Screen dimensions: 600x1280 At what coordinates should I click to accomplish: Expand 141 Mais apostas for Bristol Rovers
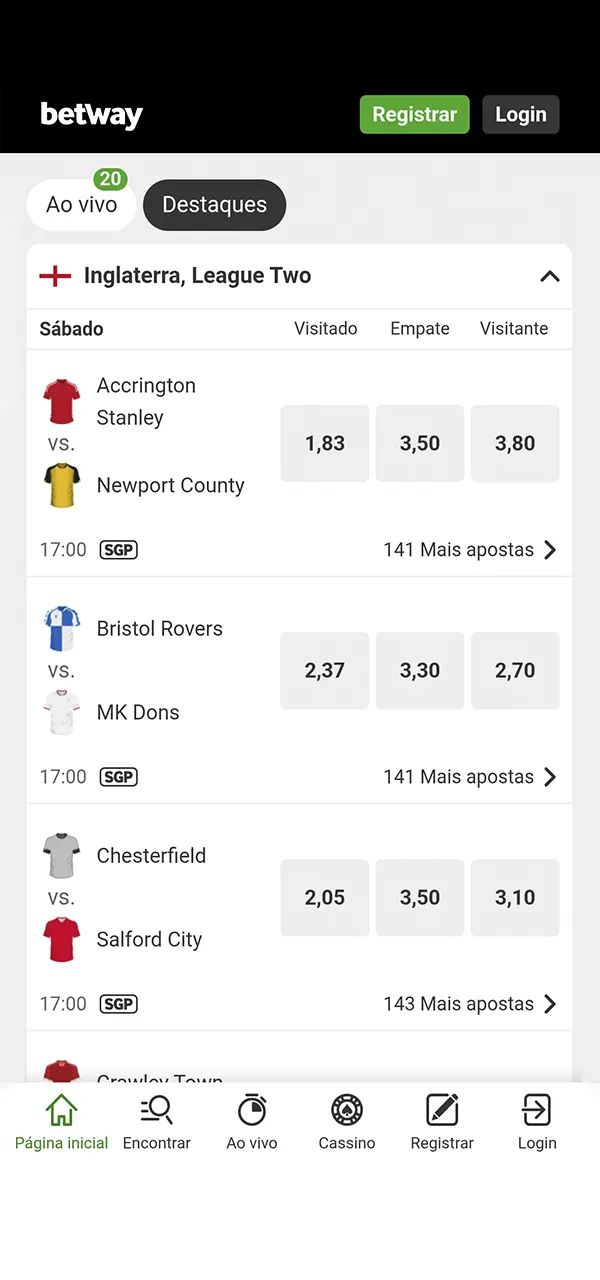tap(470, 777)
